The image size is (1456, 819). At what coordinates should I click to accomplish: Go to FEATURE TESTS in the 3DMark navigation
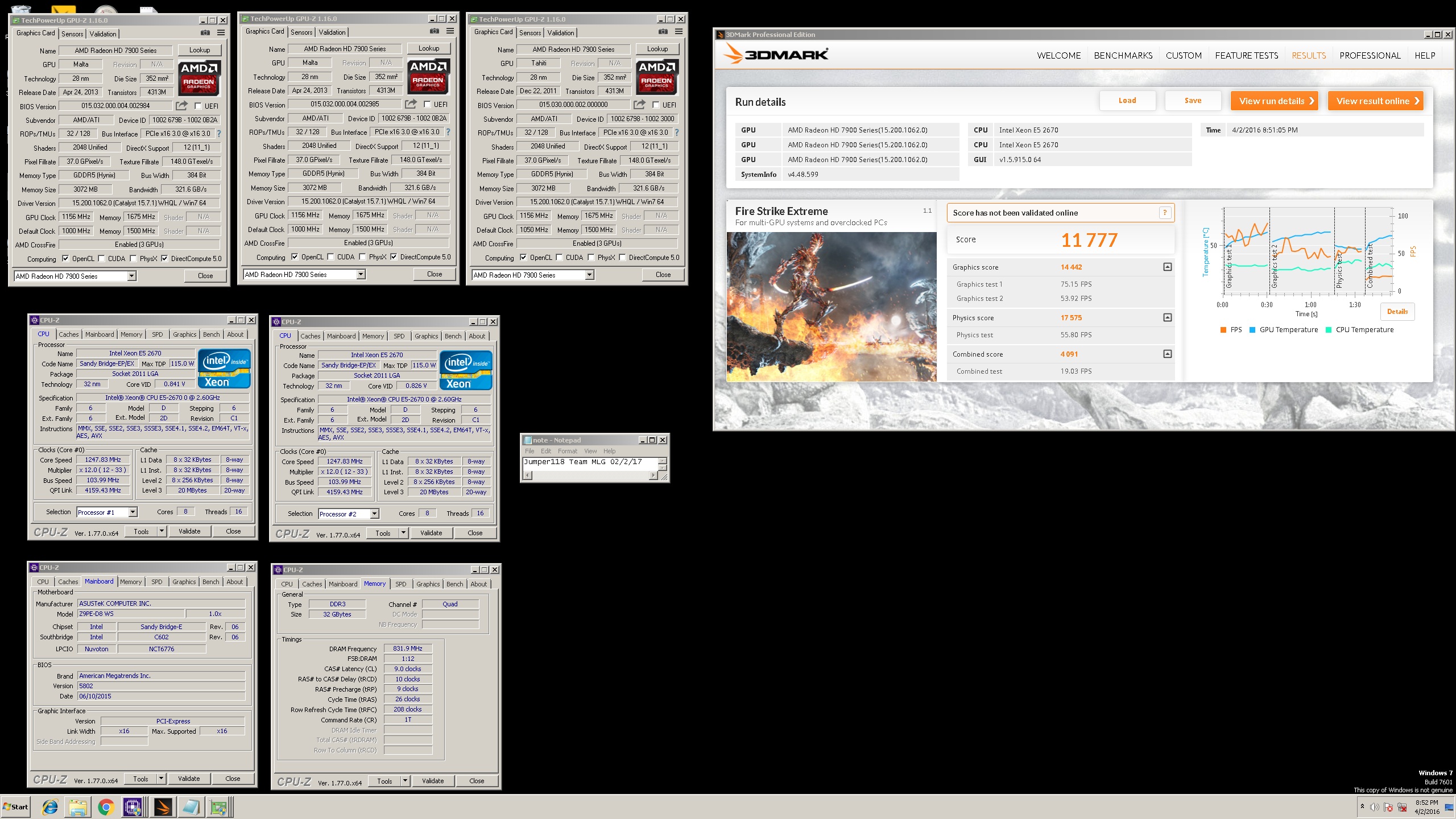(x=1247, y=55)
